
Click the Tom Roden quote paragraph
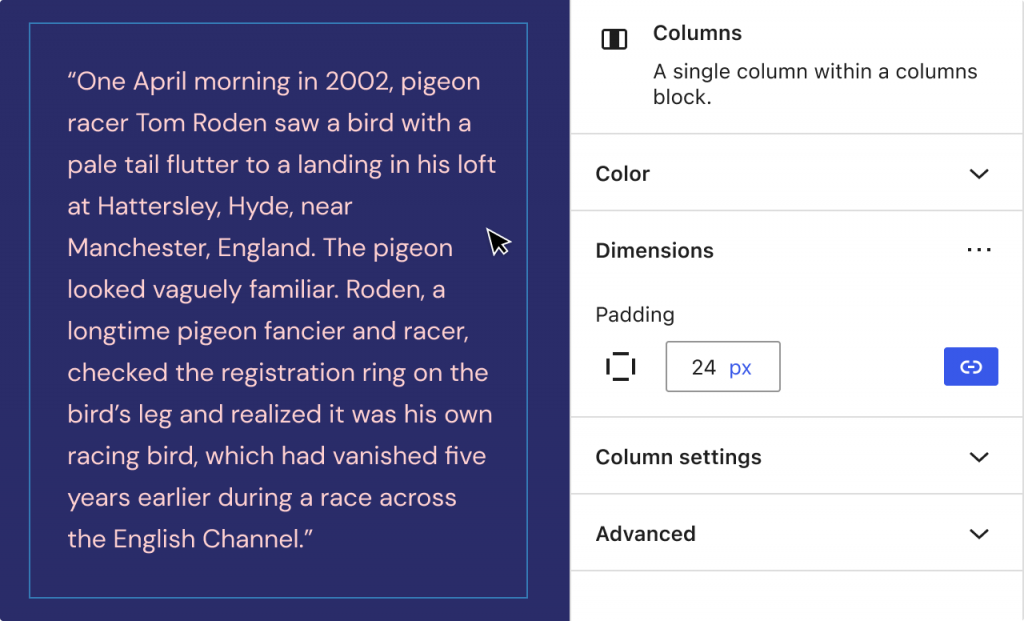(x=280, y=310)
